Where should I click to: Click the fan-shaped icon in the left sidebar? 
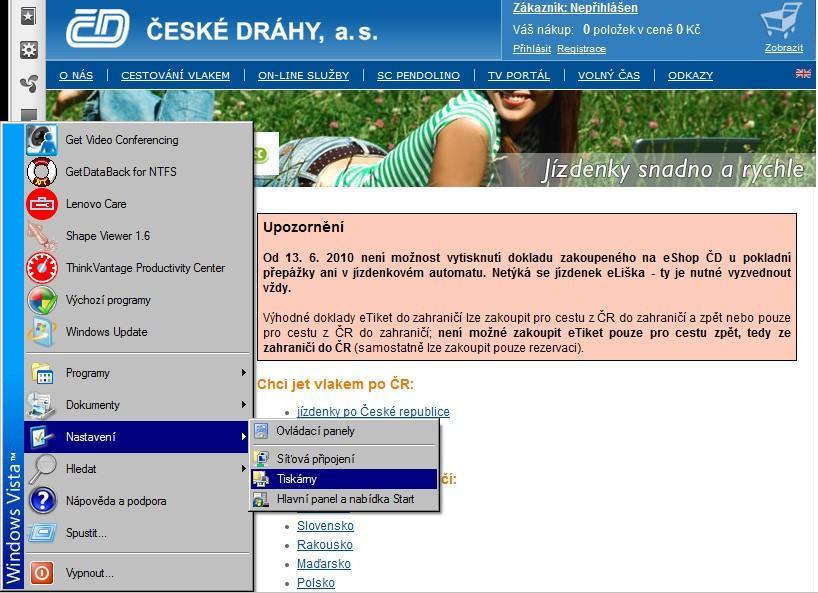28,82
